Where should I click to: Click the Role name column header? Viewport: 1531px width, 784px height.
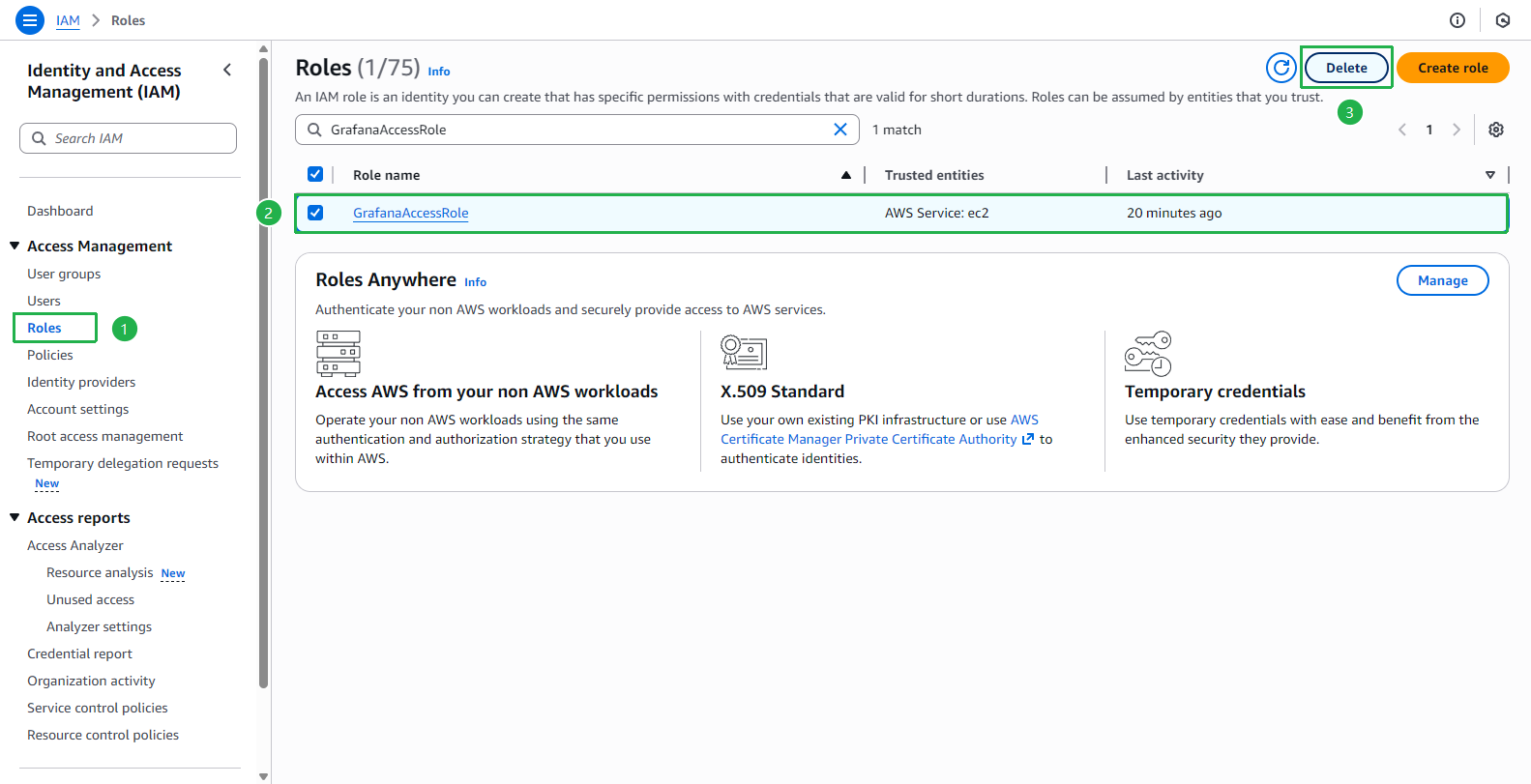click(386, 175)
